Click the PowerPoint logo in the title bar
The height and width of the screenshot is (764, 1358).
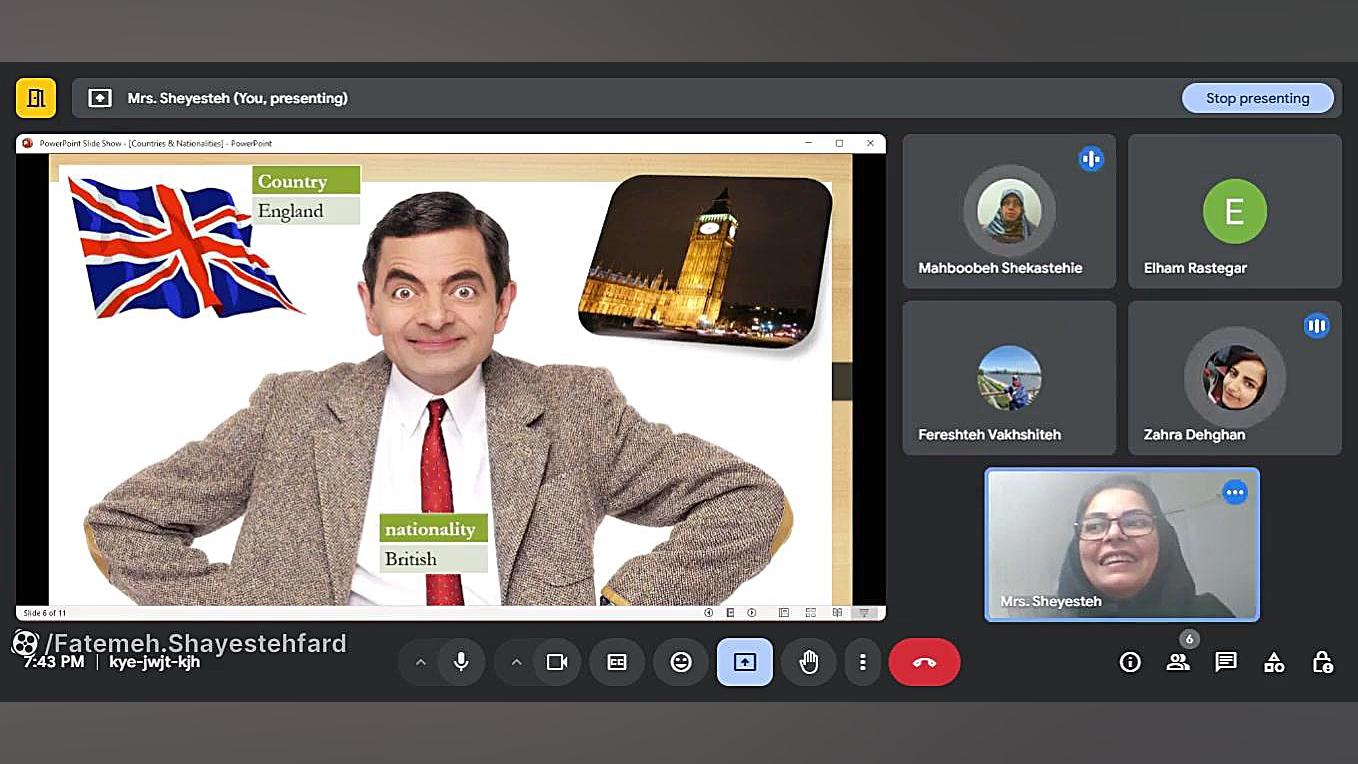point(28,143)
